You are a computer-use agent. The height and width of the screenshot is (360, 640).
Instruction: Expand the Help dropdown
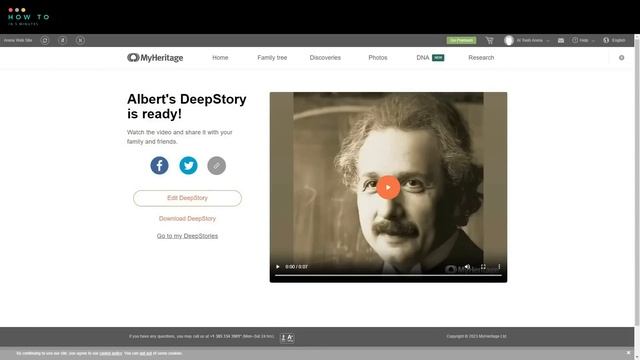coord(583,40)
